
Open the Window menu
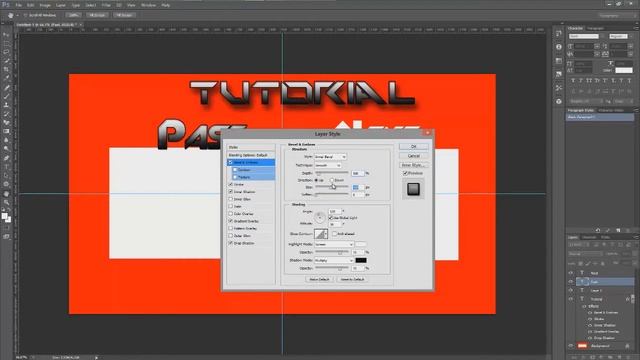[x=149, y=5]
